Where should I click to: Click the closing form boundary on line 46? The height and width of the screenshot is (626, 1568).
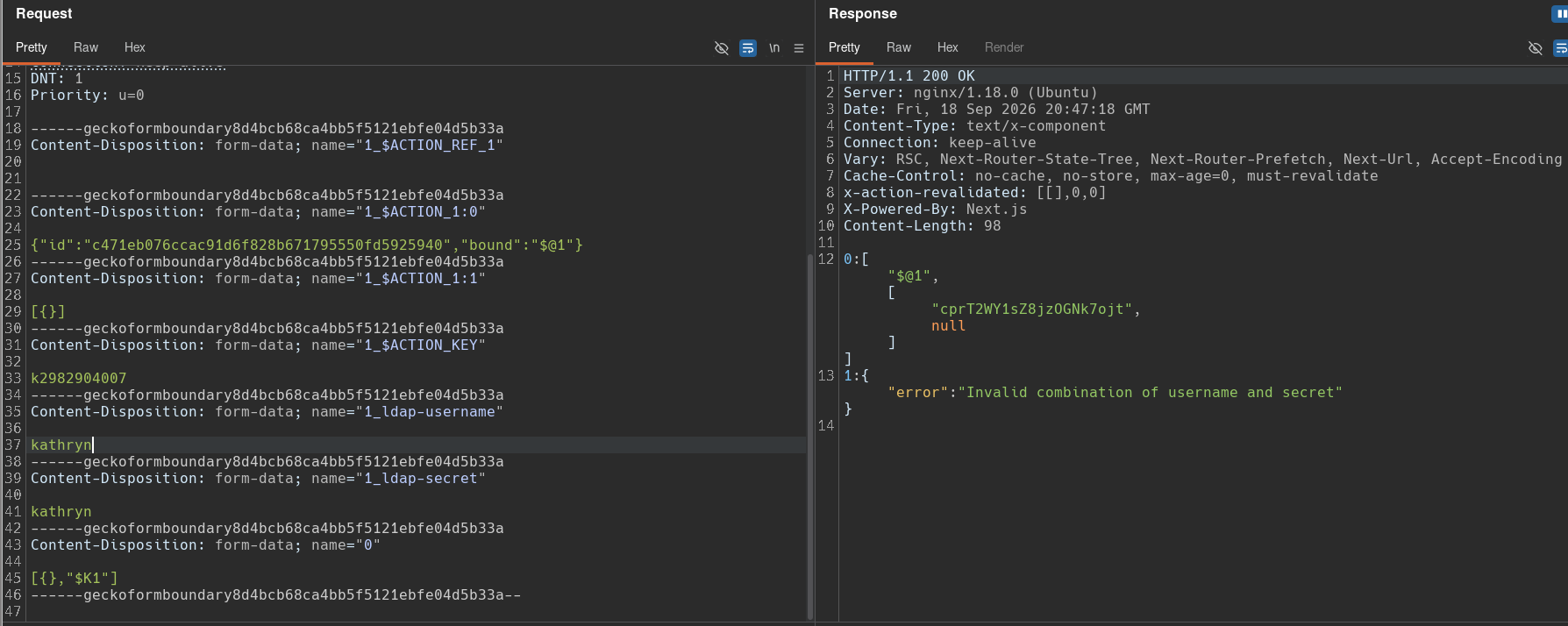point(276,595)
